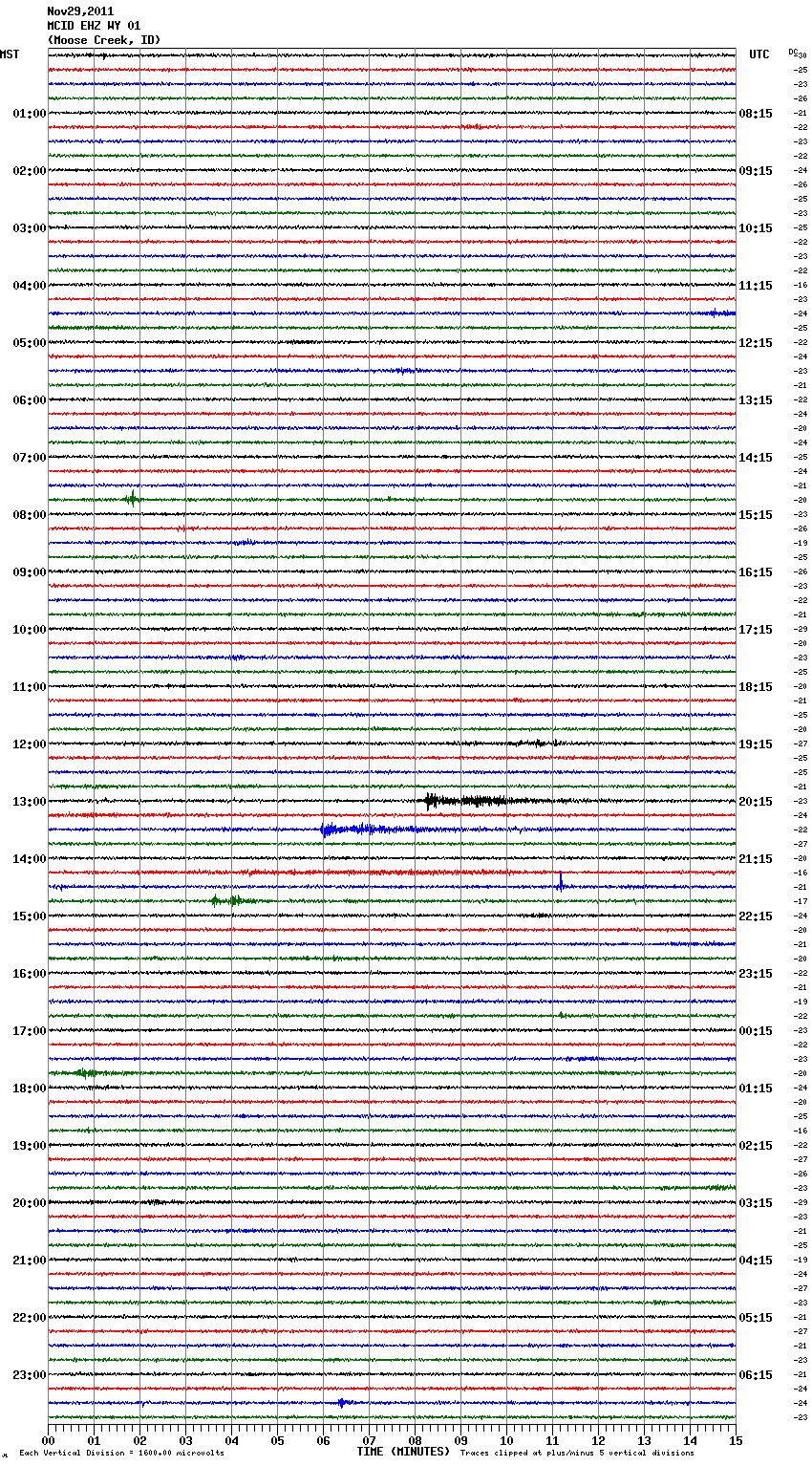The width and height of the screenshot is (812, 1466).
Task: Pick the 14:00 MST time label
Action: click(30, 859)
